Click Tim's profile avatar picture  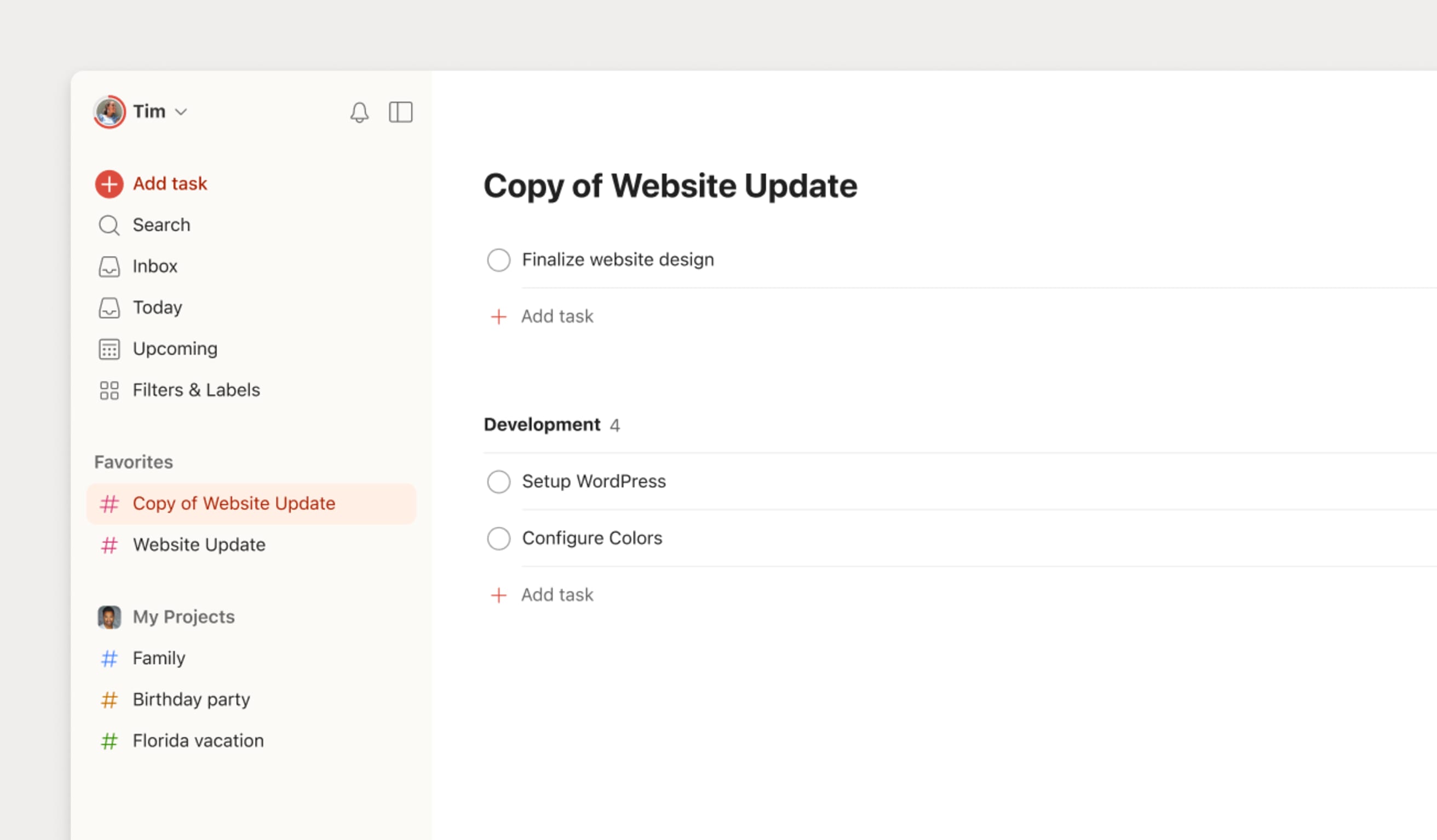[x=110, y=112]
